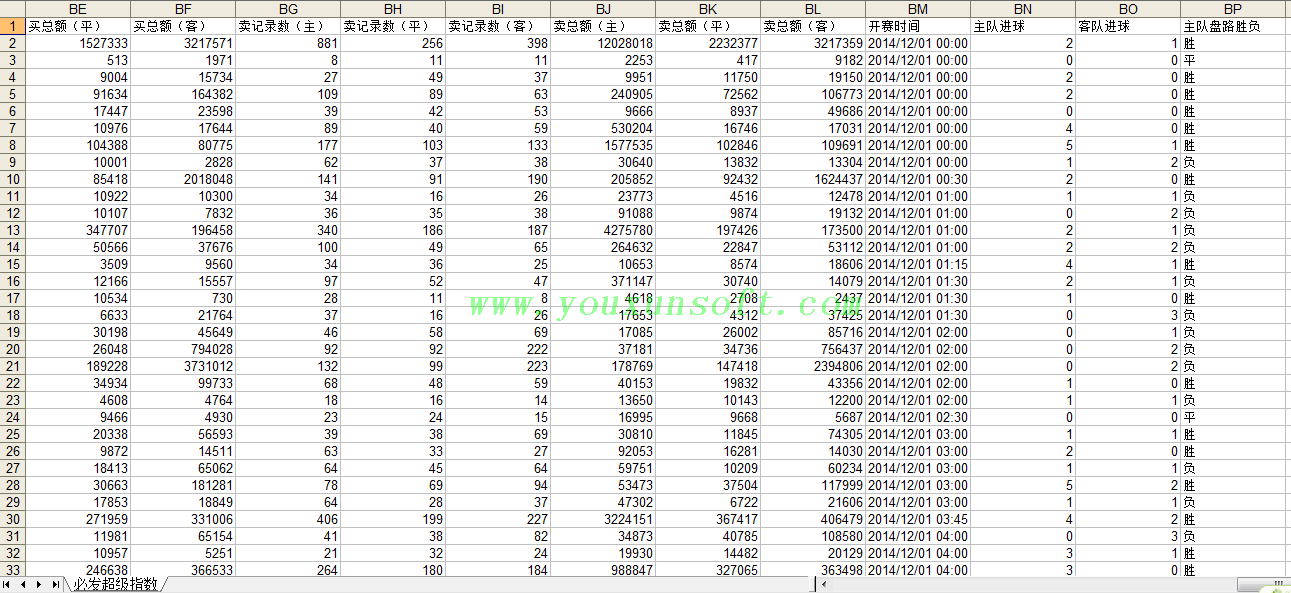Click the 买总额（客） header cell

[183, 26]
